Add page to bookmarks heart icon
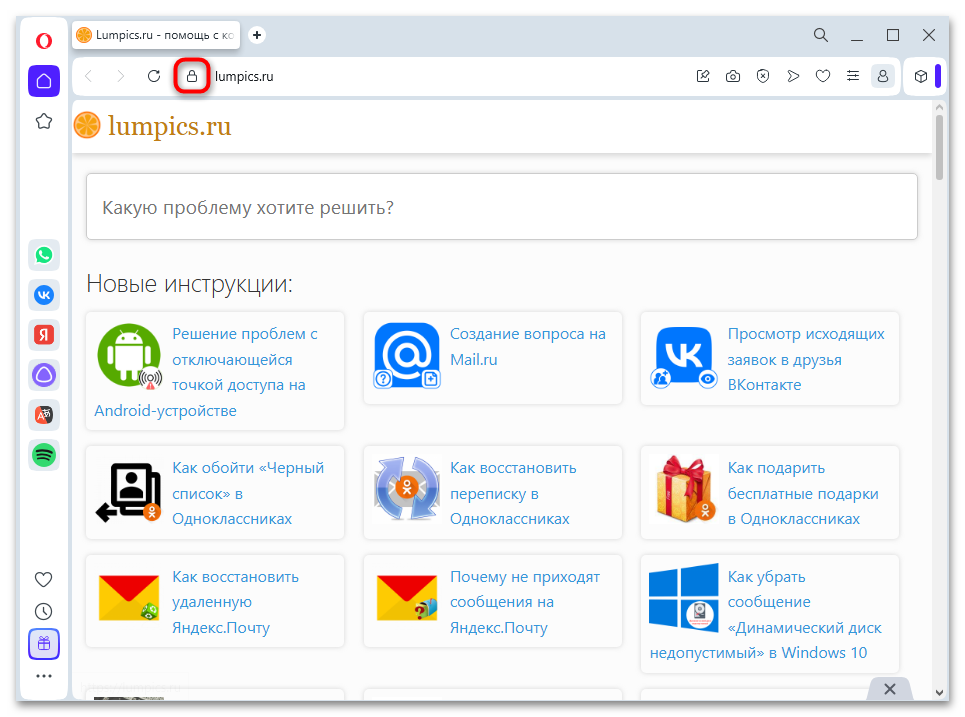The image size is (965, 717). [x=823, y=76]
